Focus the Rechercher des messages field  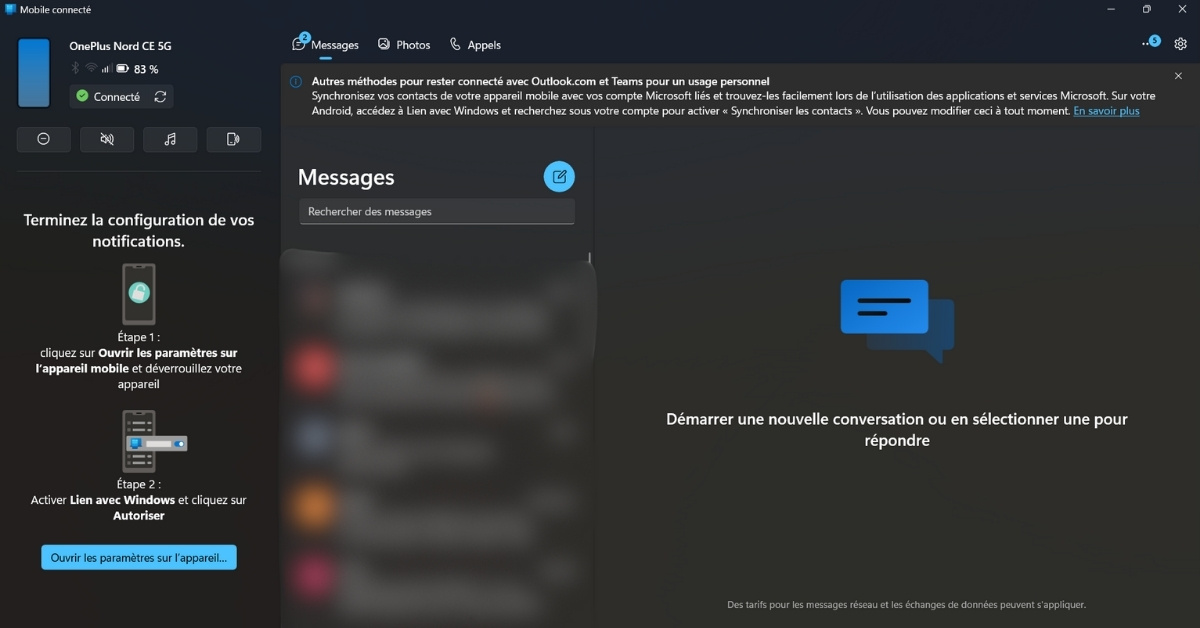[x=437, y=212]
